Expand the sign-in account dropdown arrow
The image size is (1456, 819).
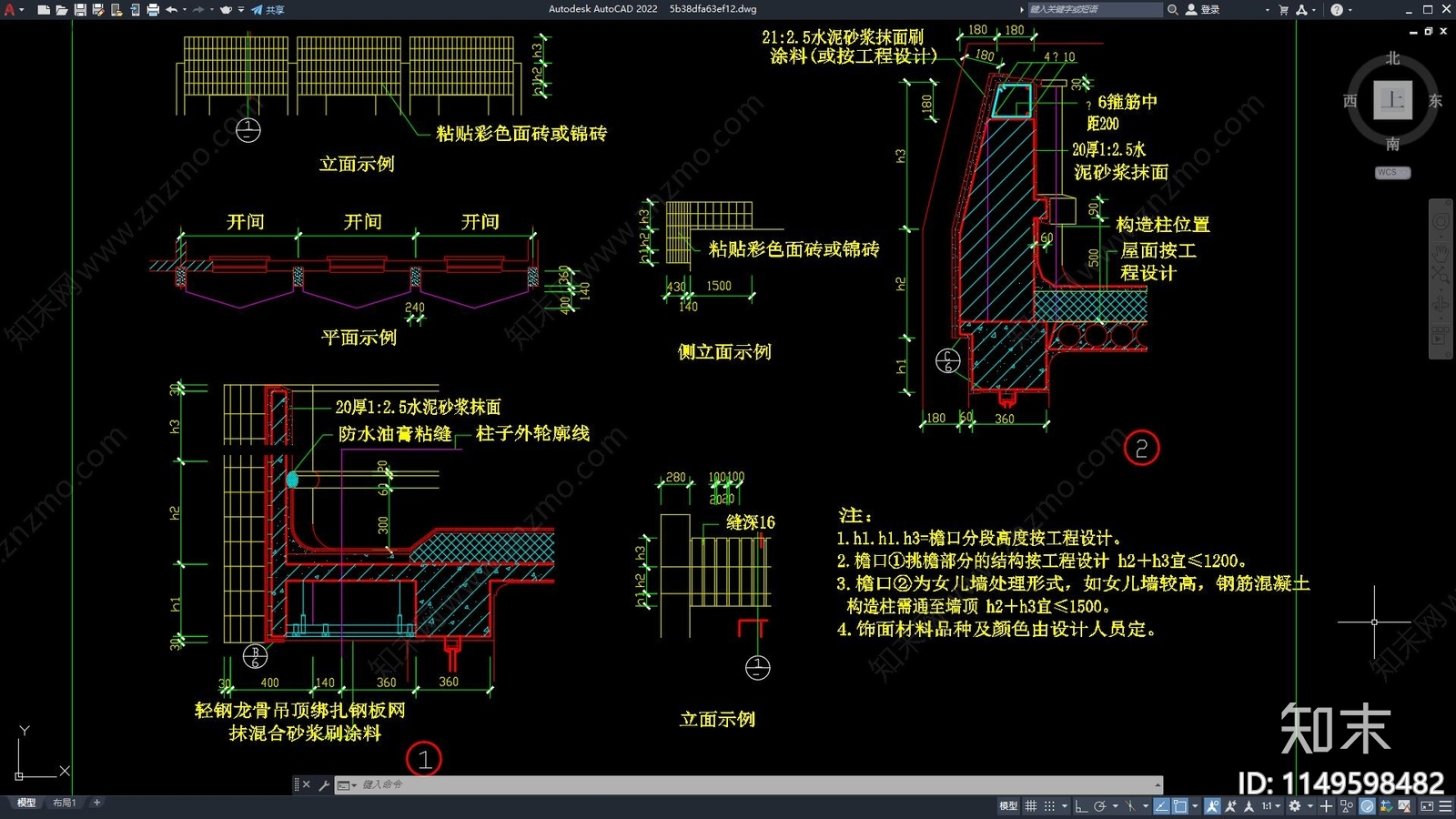[x=1267, y=9]
